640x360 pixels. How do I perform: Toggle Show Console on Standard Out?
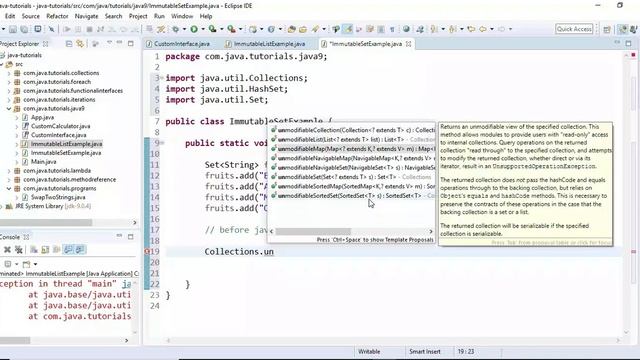tap(68, 249)
